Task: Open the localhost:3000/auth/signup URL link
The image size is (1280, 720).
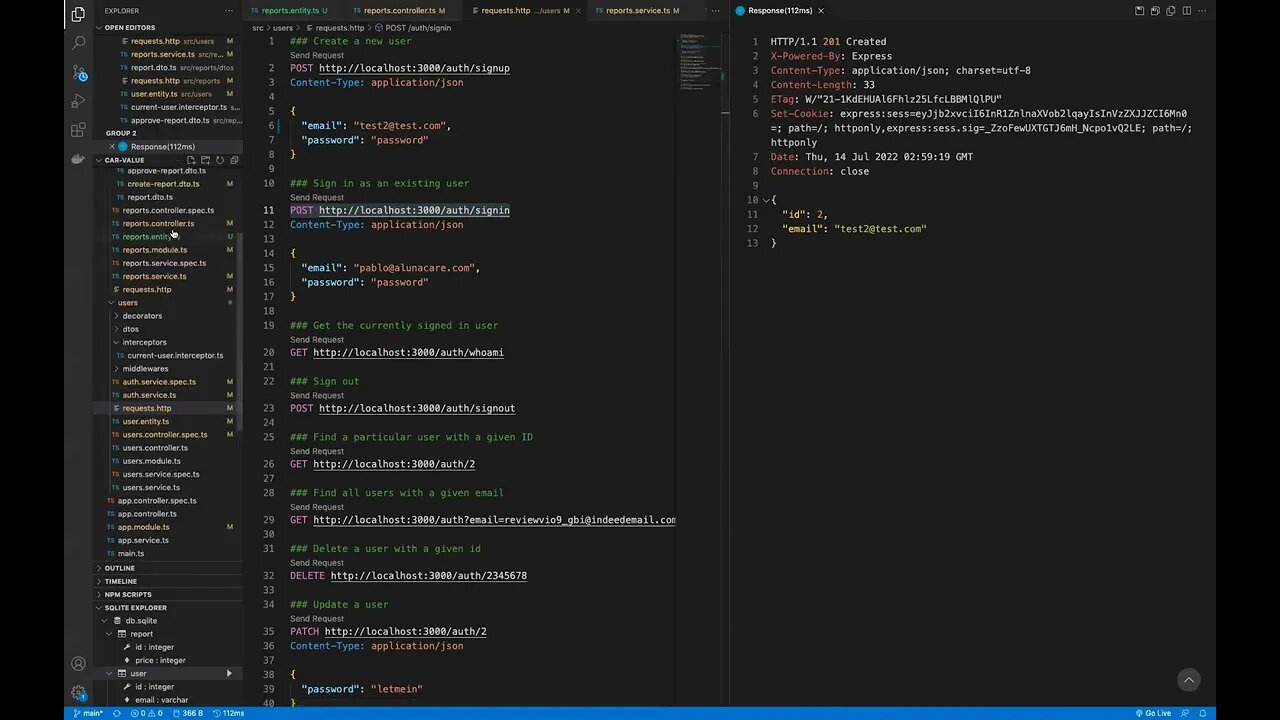Action: click(x=414, y=68)
